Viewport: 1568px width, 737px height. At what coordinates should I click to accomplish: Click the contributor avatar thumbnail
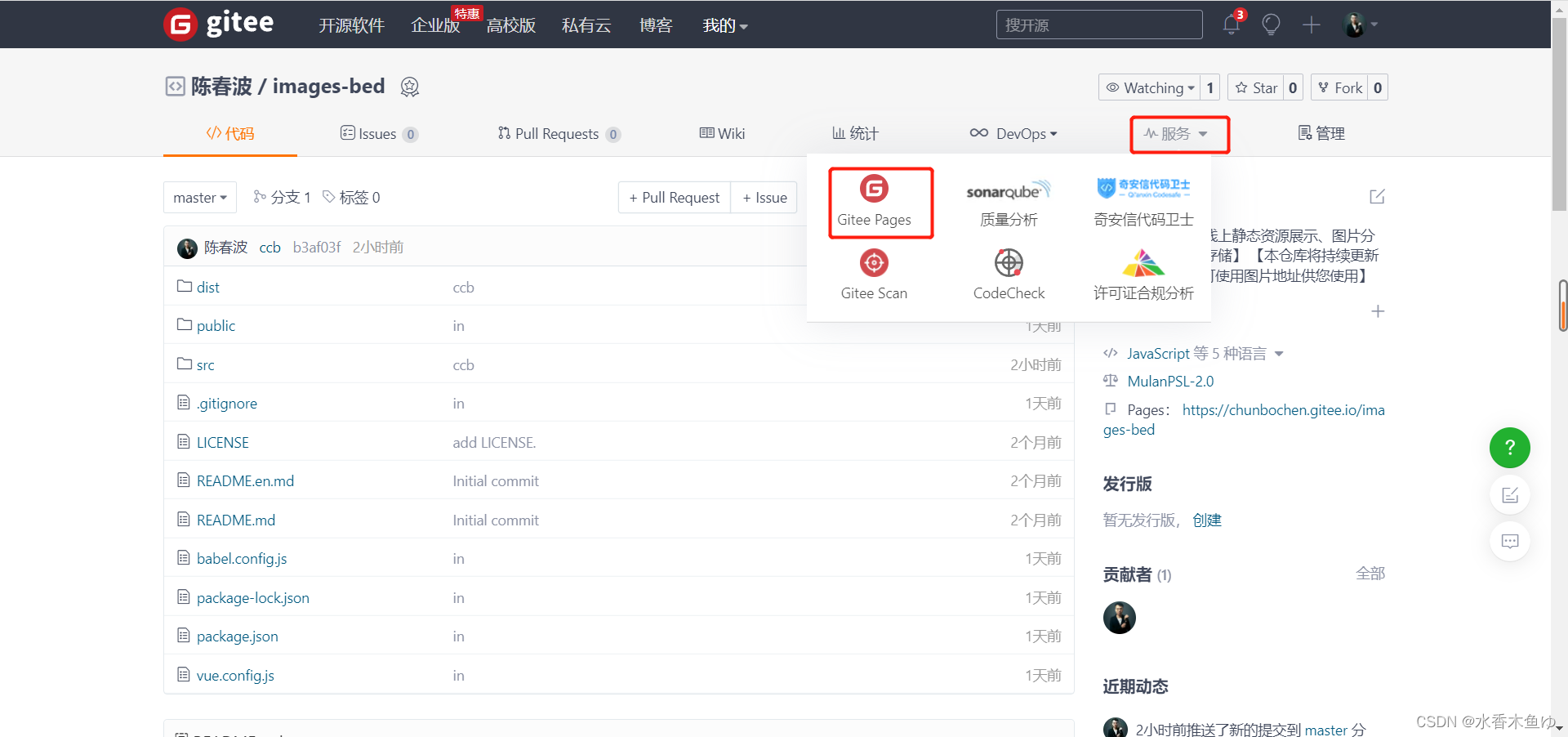click(x=1120, y=618)
